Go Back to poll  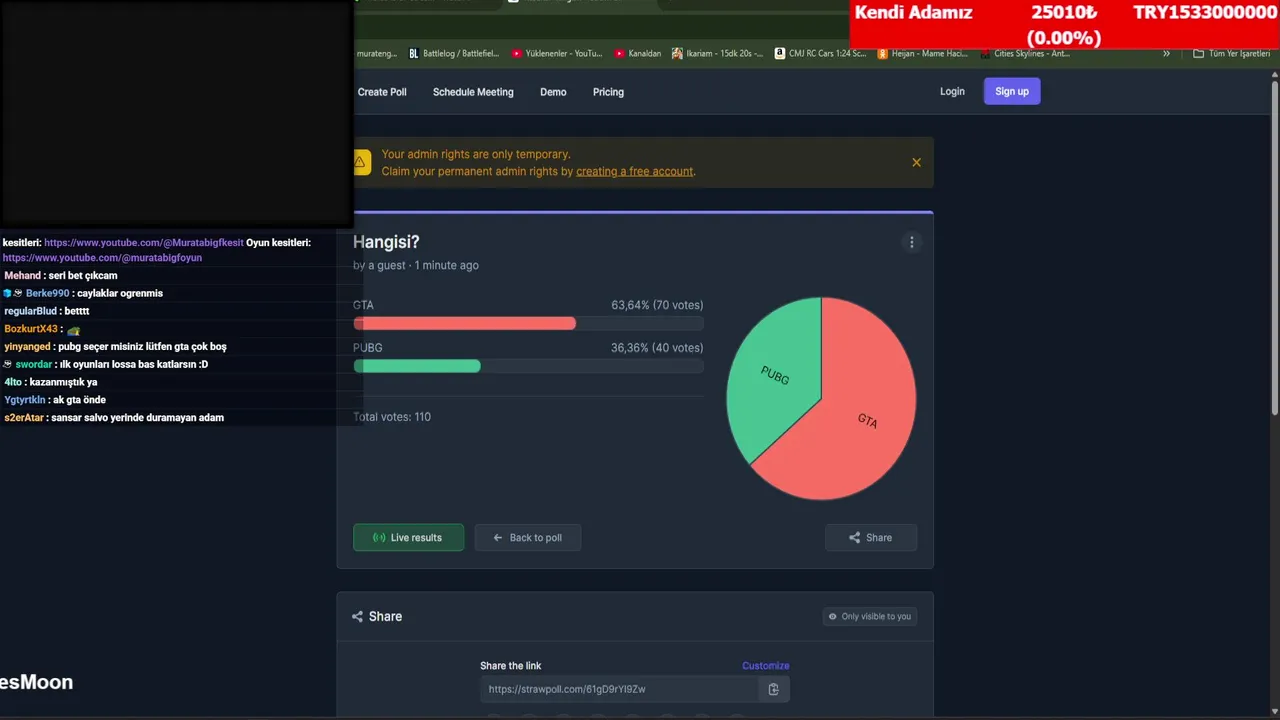click(527, 537)
